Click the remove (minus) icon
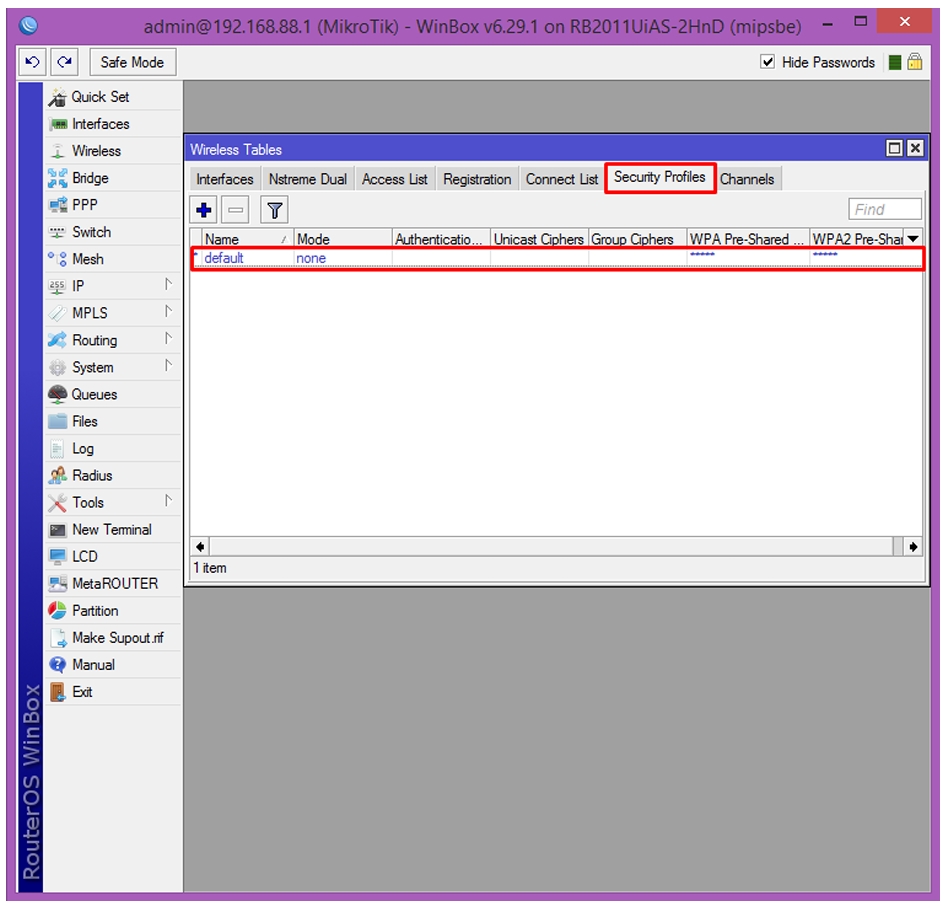948x908 pixels. (236, 210)
